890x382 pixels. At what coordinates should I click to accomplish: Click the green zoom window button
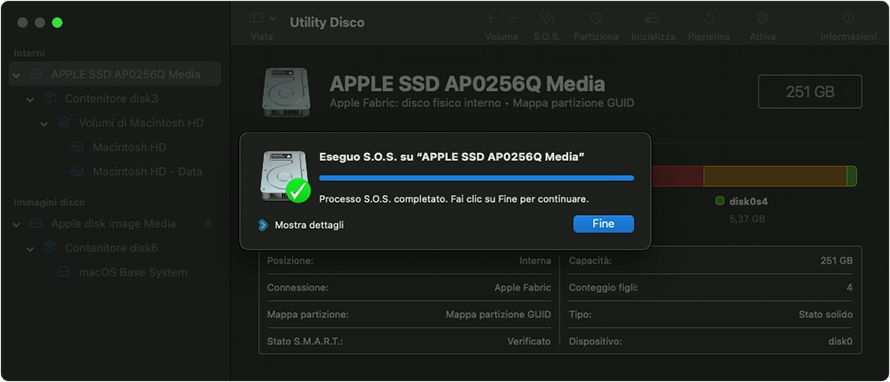pyautogui.click(x=57, y=23)
